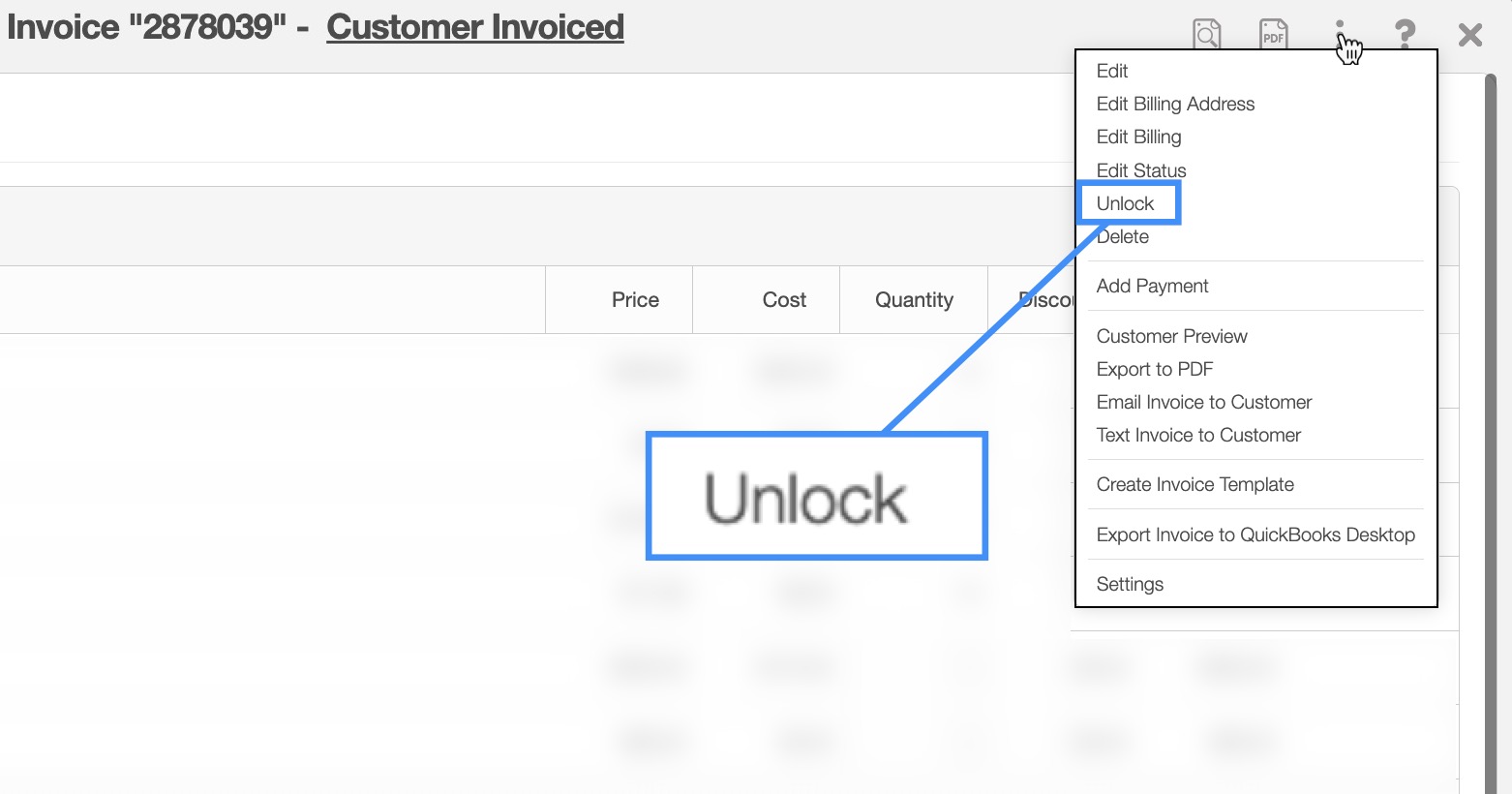
Task: Close the invoice window
Action: (1469, 36)
